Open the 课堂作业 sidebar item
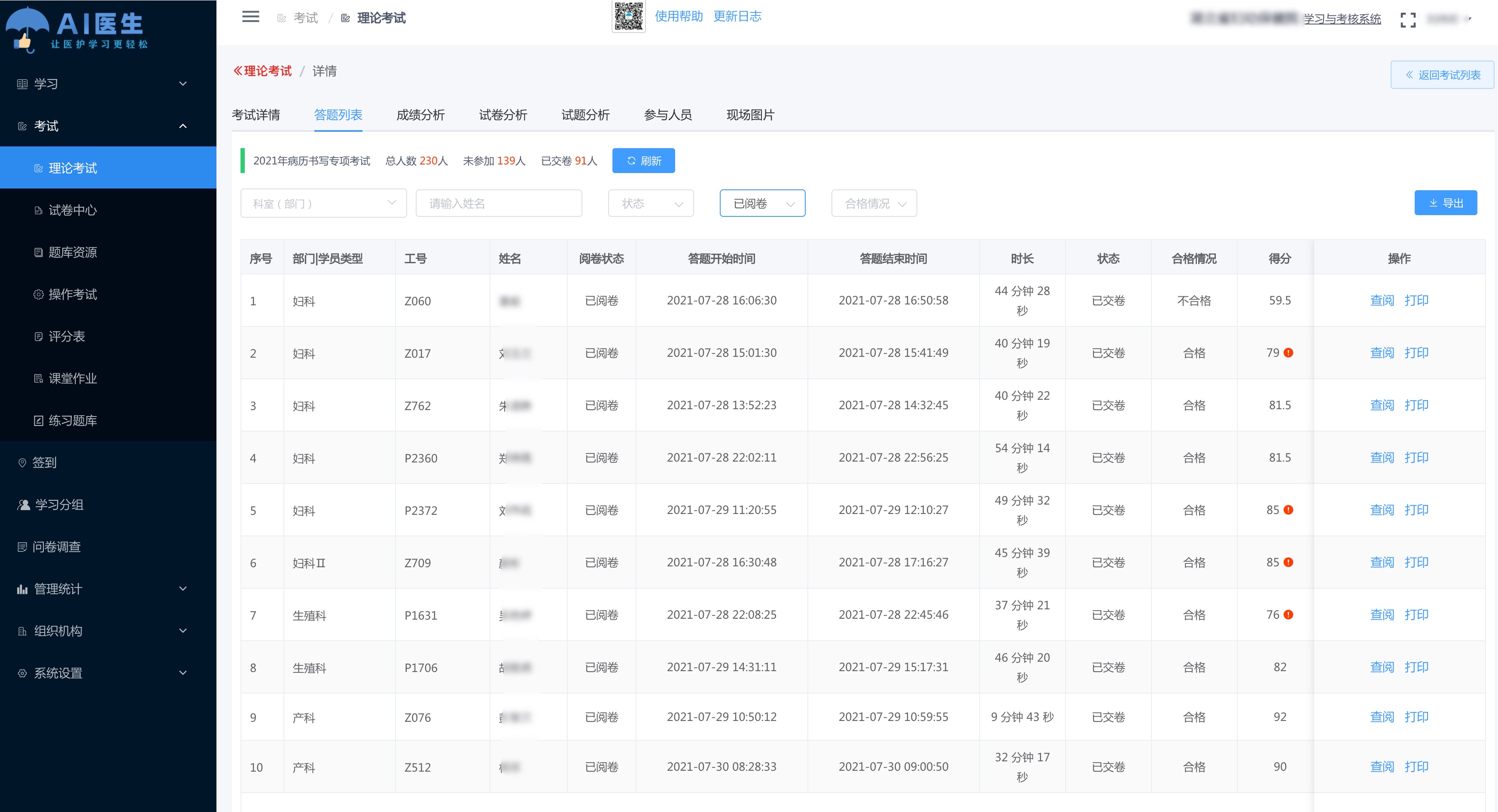Image resolution: width=1498 pixels, height=812 pixels. [x=108, y=378]
